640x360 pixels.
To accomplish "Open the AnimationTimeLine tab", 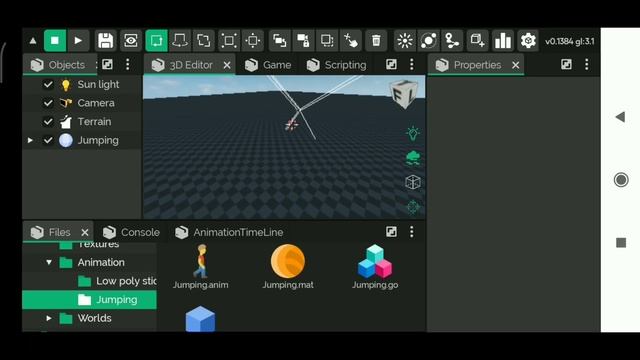I will click(x=229, y=232).
